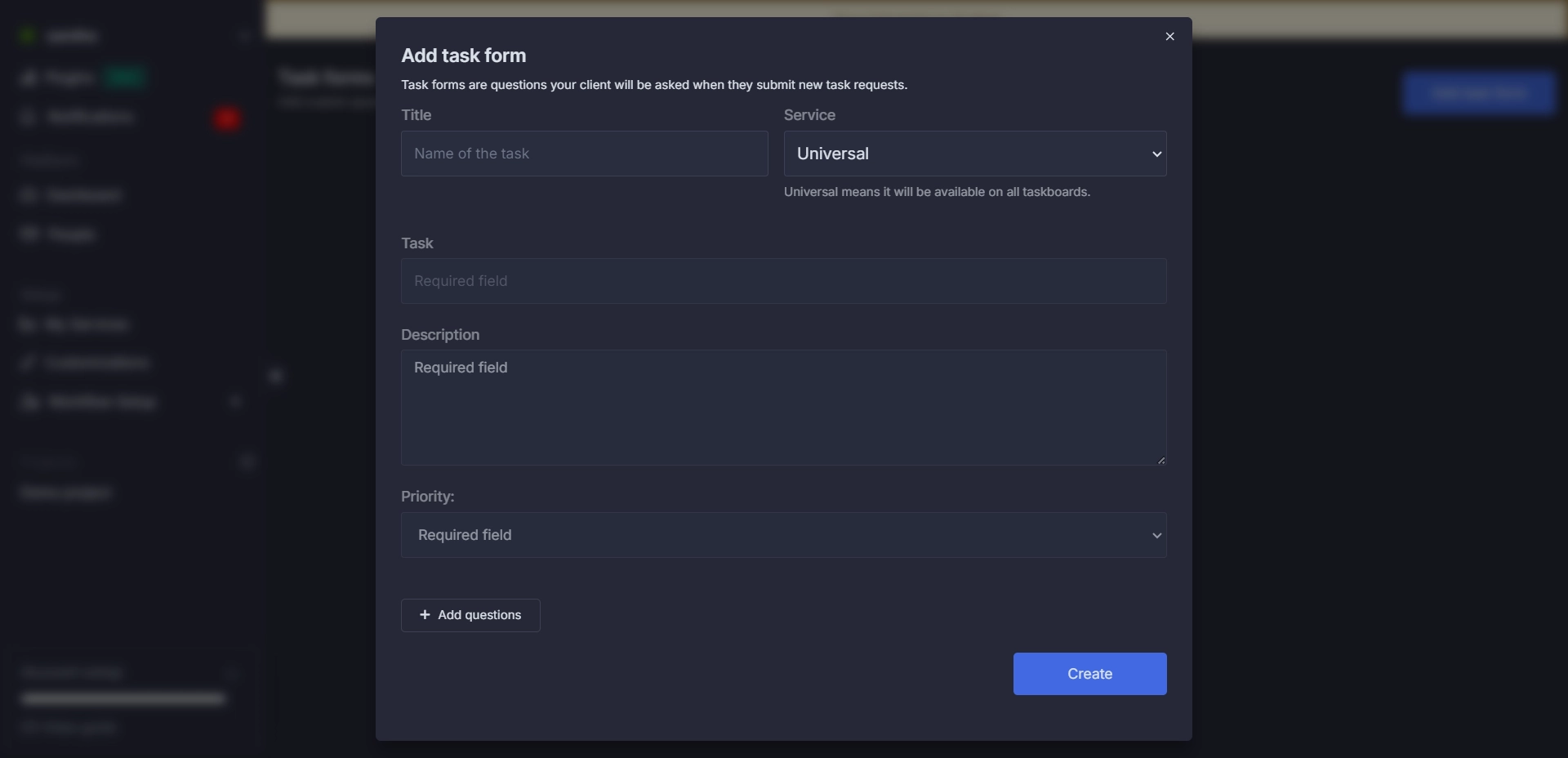Open the project listed under Projects
Viewport: 1568px width, 758px height.
point(65,493)
